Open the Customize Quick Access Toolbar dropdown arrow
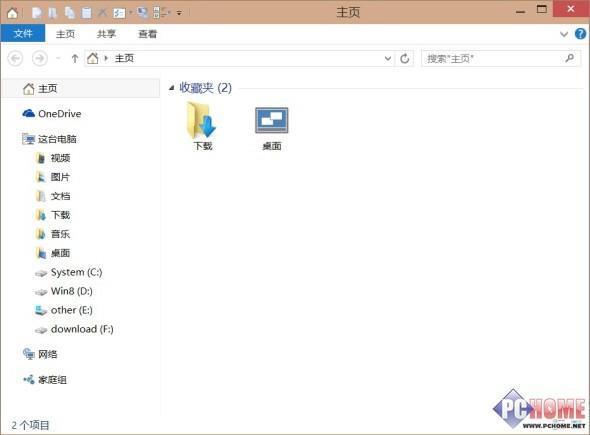The height and width of the screenshot is (435, 590). [x=179, y=13]
